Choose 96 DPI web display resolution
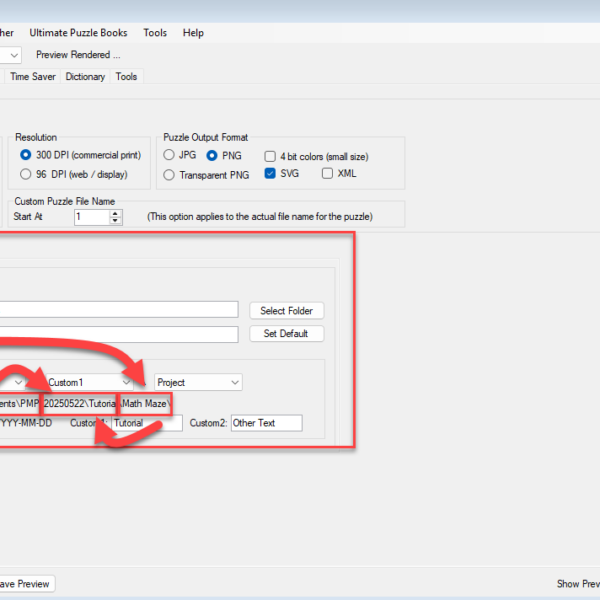 26,174
